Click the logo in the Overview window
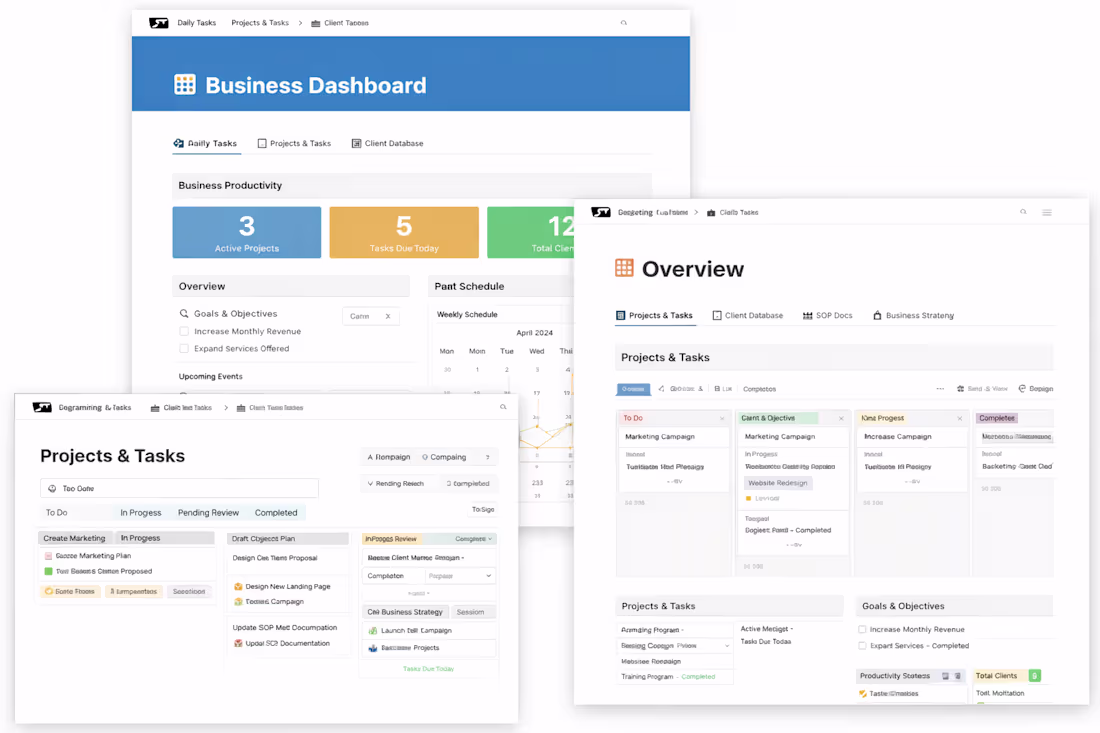 click(x=601, y=212)
